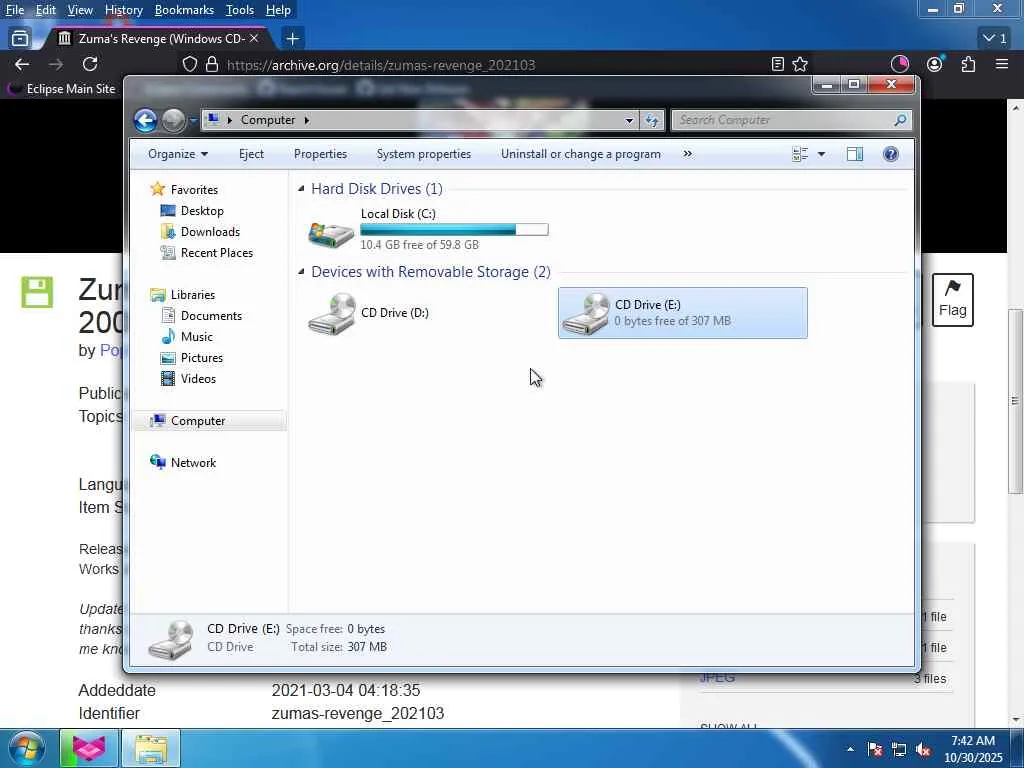Open Explorer help via the question mark icon
The height and width of the screenshot is (768, 1024).
(x=891, y=154)
